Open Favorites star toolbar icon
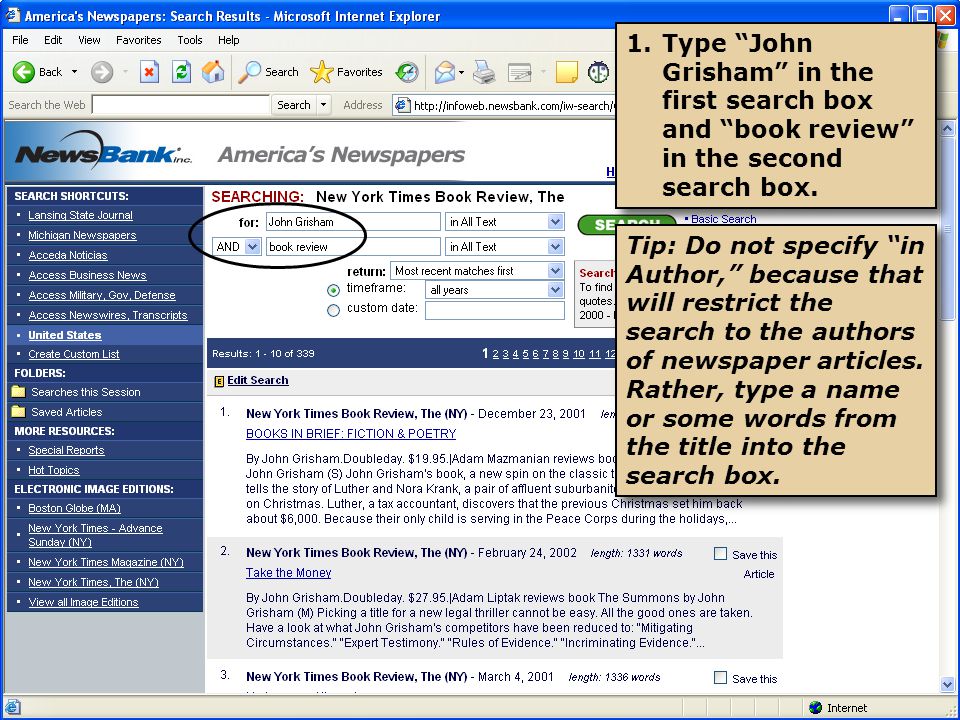The height and width of the screenshot is (720, 960). tap(321, 72)
